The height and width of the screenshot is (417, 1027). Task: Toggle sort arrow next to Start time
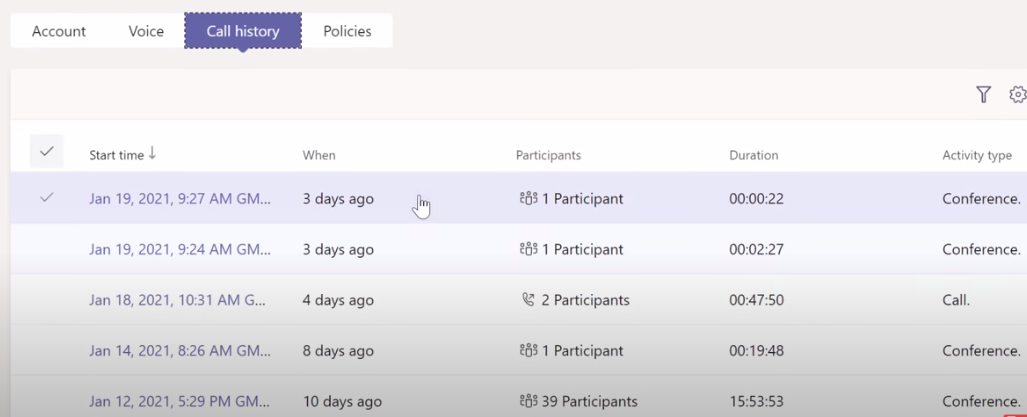(152, 154)
